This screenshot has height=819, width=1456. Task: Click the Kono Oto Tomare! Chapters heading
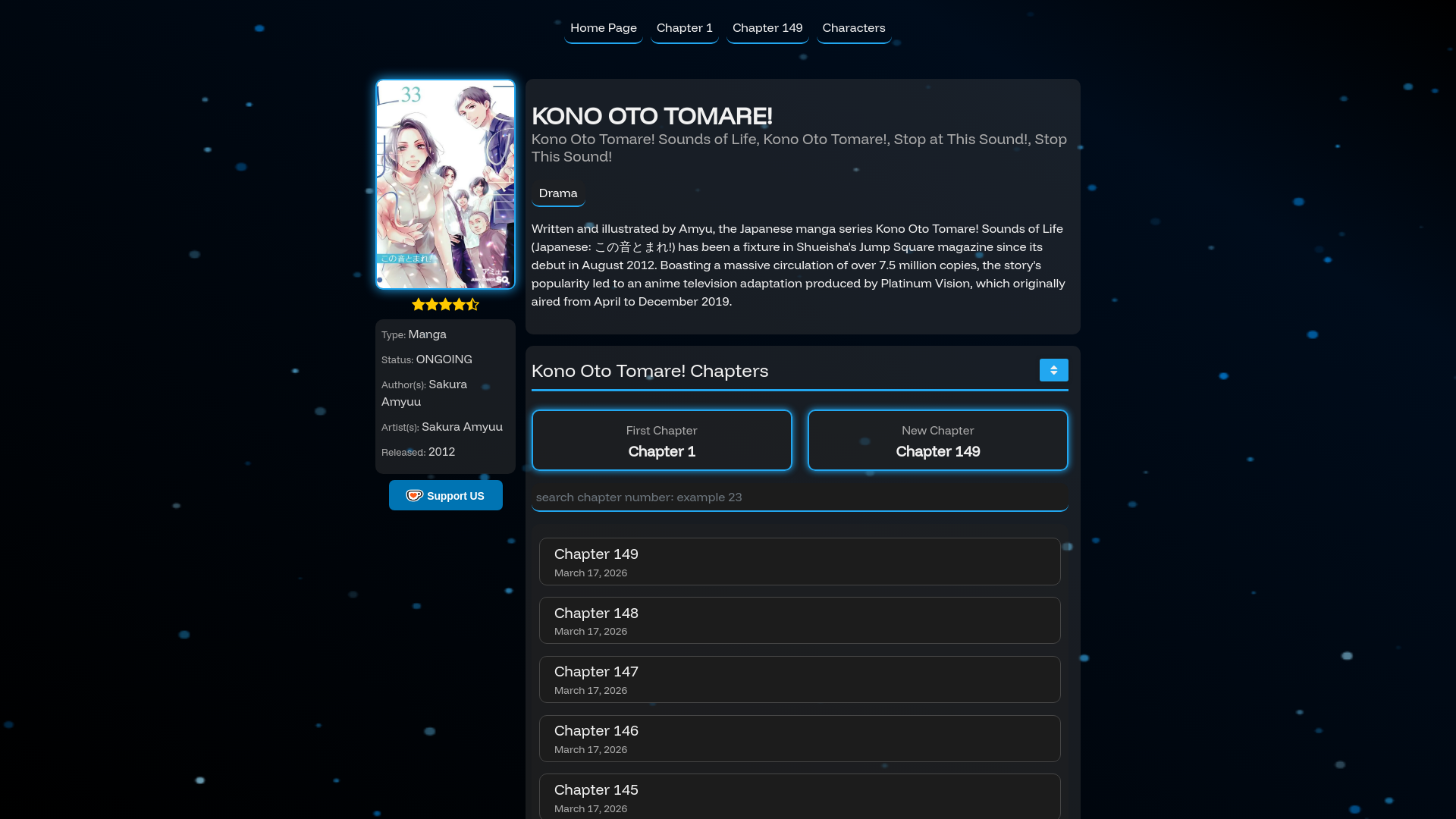650,371
